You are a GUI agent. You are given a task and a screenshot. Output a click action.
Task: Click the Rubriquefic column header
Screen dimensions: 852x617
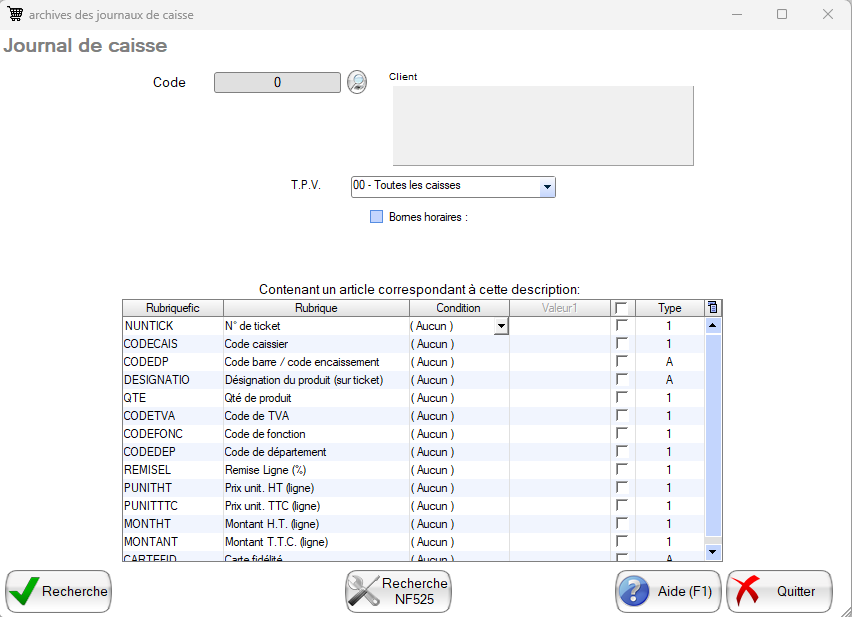172,308
